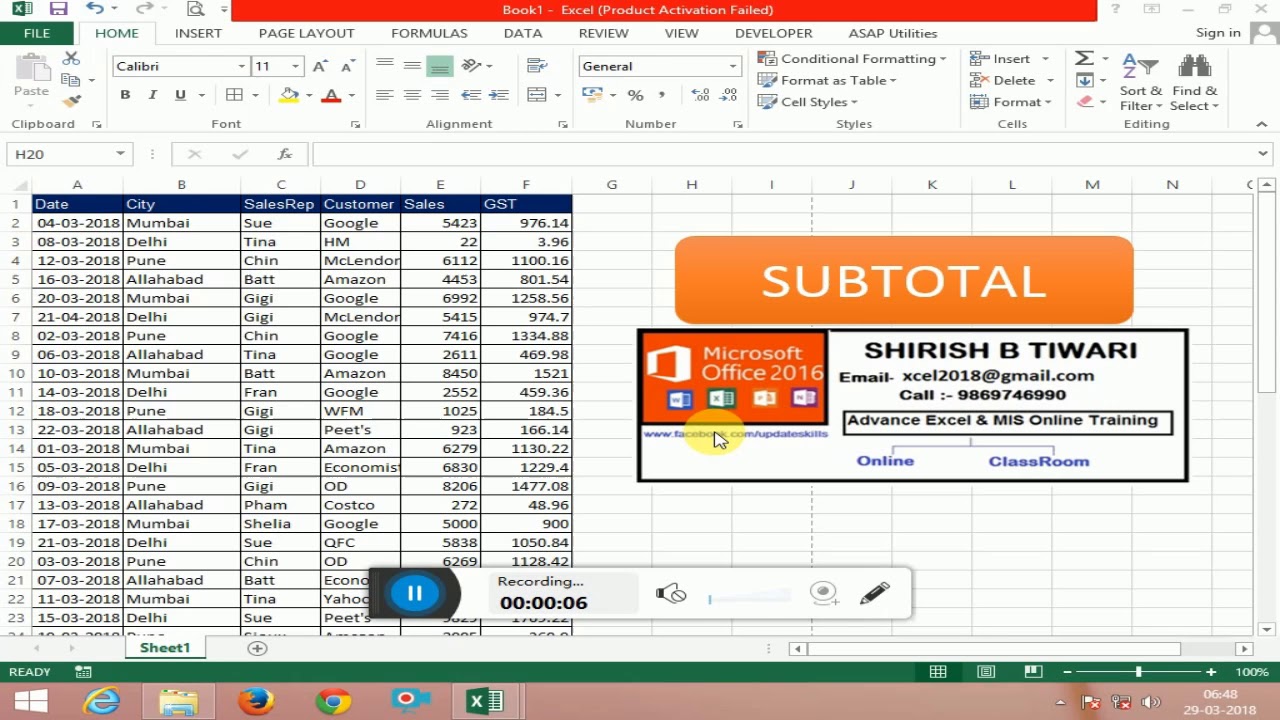
Task: Apply red Font Color A
Action: coord(331,95)
